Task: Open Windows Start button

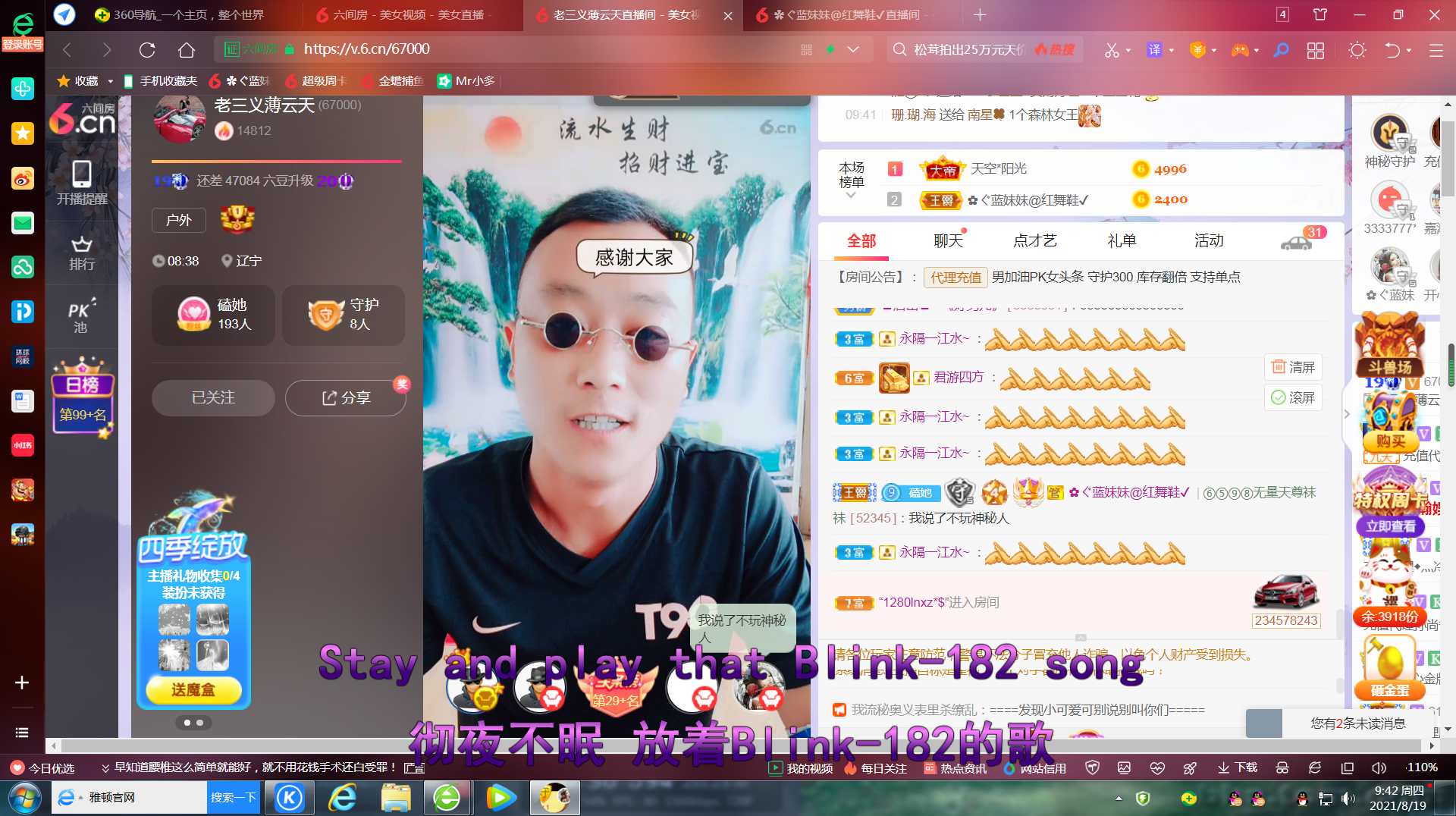Action: click(x=24, y=798)
